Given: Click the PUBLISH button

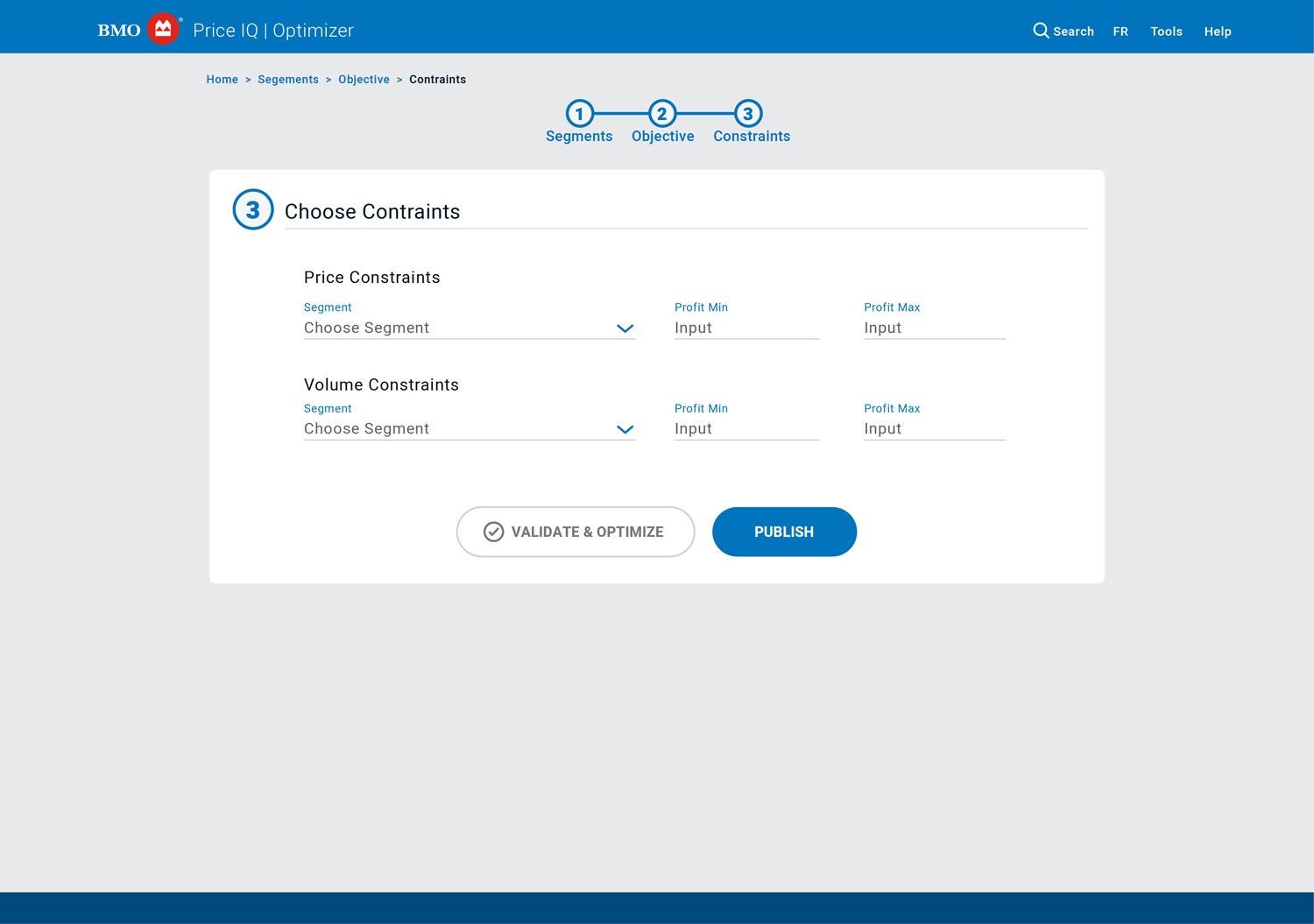Looking at the screenshot, I should [x=784, y=532].
